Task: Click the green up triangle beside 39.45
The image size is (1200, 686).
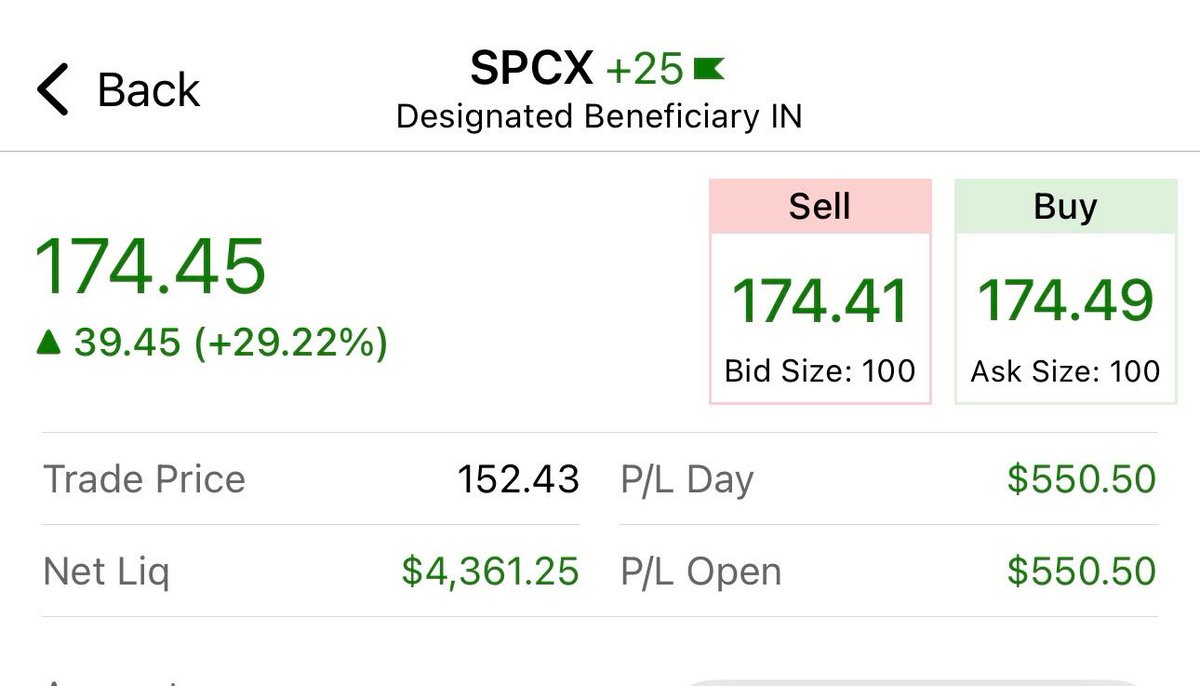Action: coord(48,344)
